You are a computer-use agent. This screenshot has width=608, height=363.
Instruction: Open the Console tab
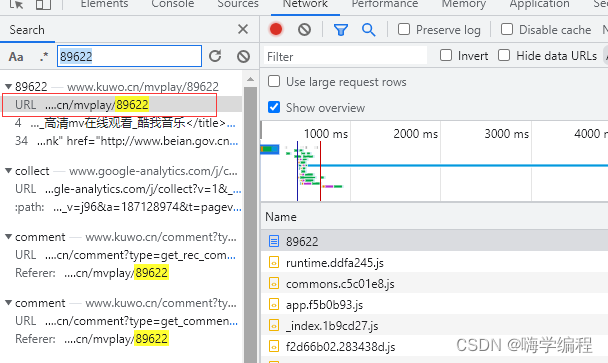pyautogui.click(x=173, y=4)
